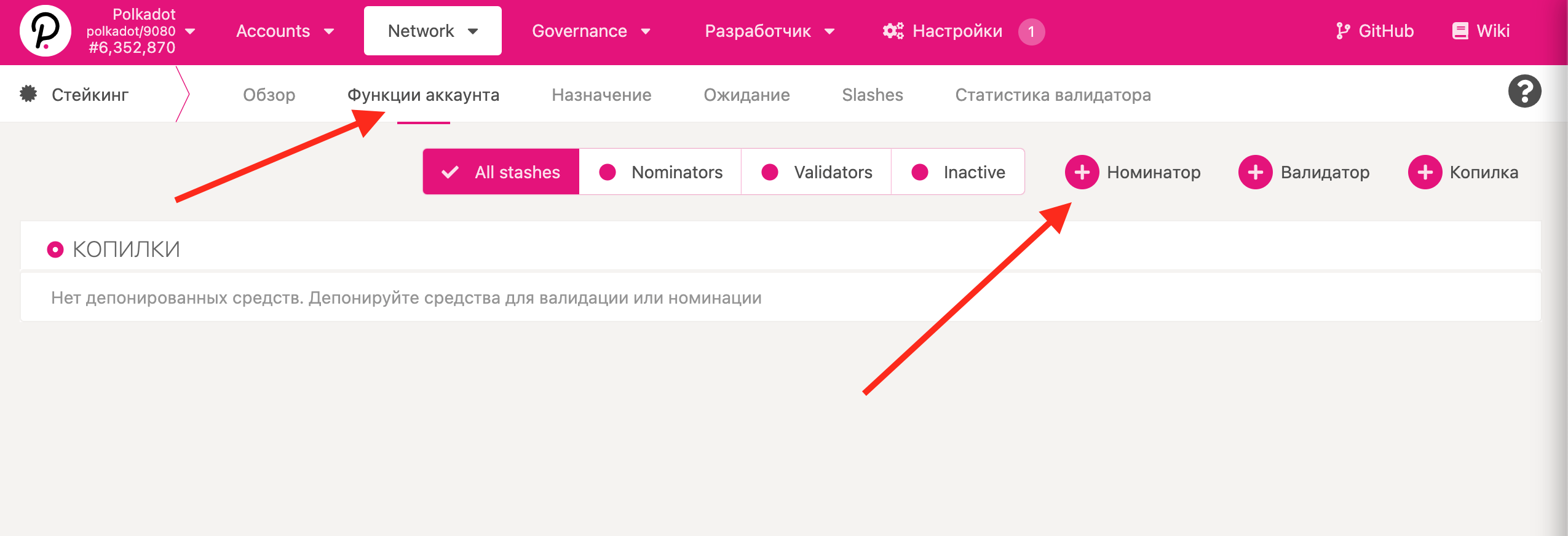Go to Статистика валидатора tab
Image resolution: width=1568 pixels, height=536 pixels.
pyautogui.click(x=1053, y=95)
